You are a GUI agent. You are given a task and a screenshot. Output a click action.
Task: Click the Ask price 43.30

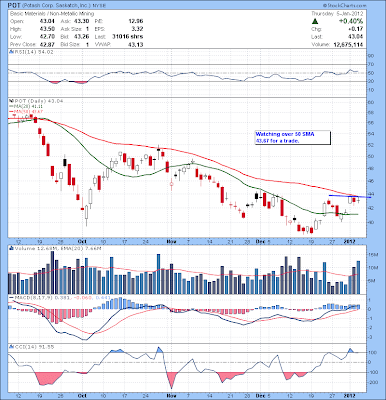point(82,21)
